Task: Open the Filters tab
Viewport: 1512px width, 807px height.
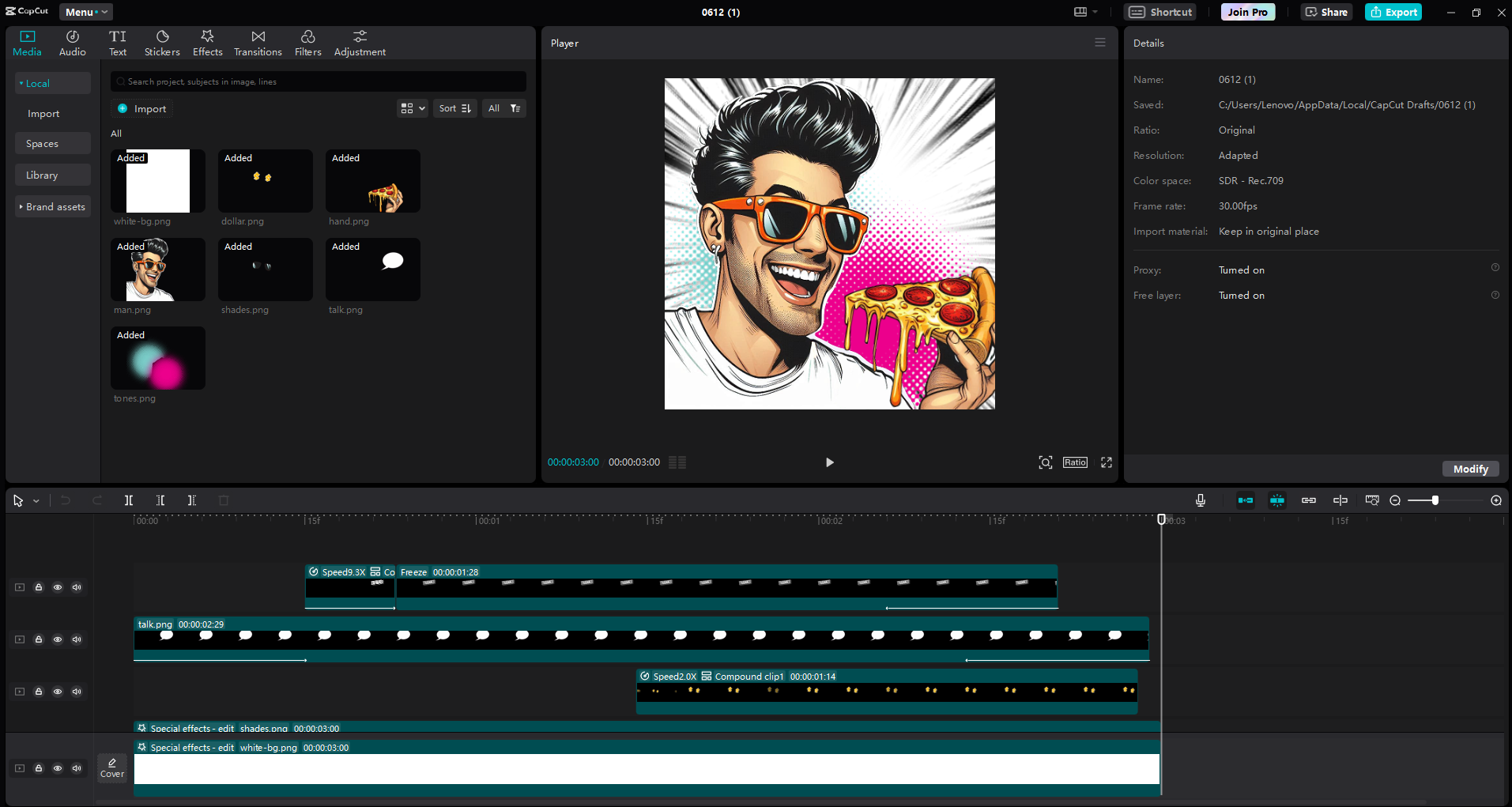Action: coord(307,43)
